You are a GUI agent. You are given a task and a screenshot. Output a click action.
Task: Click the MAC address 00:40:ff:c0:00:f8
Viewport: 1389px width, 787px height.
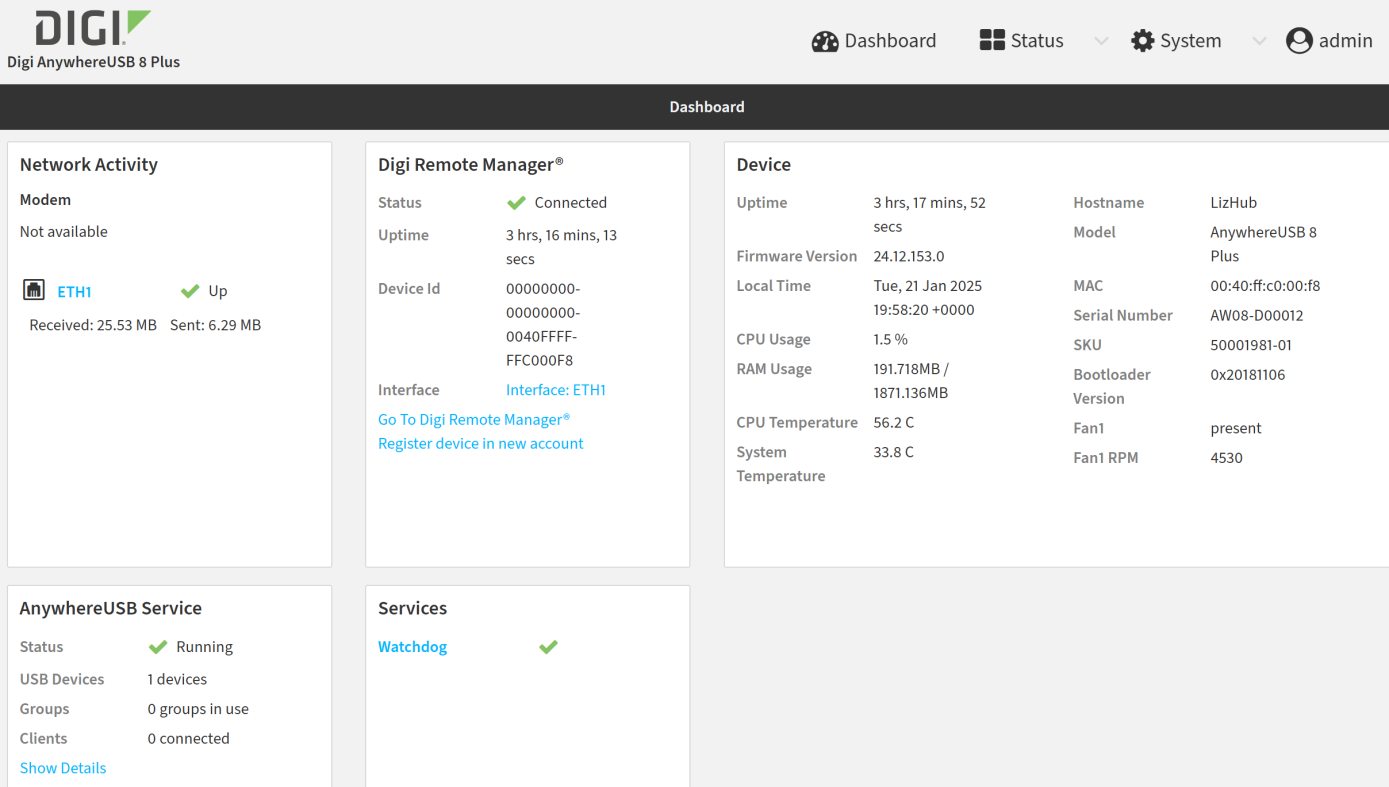(1265, 286)
